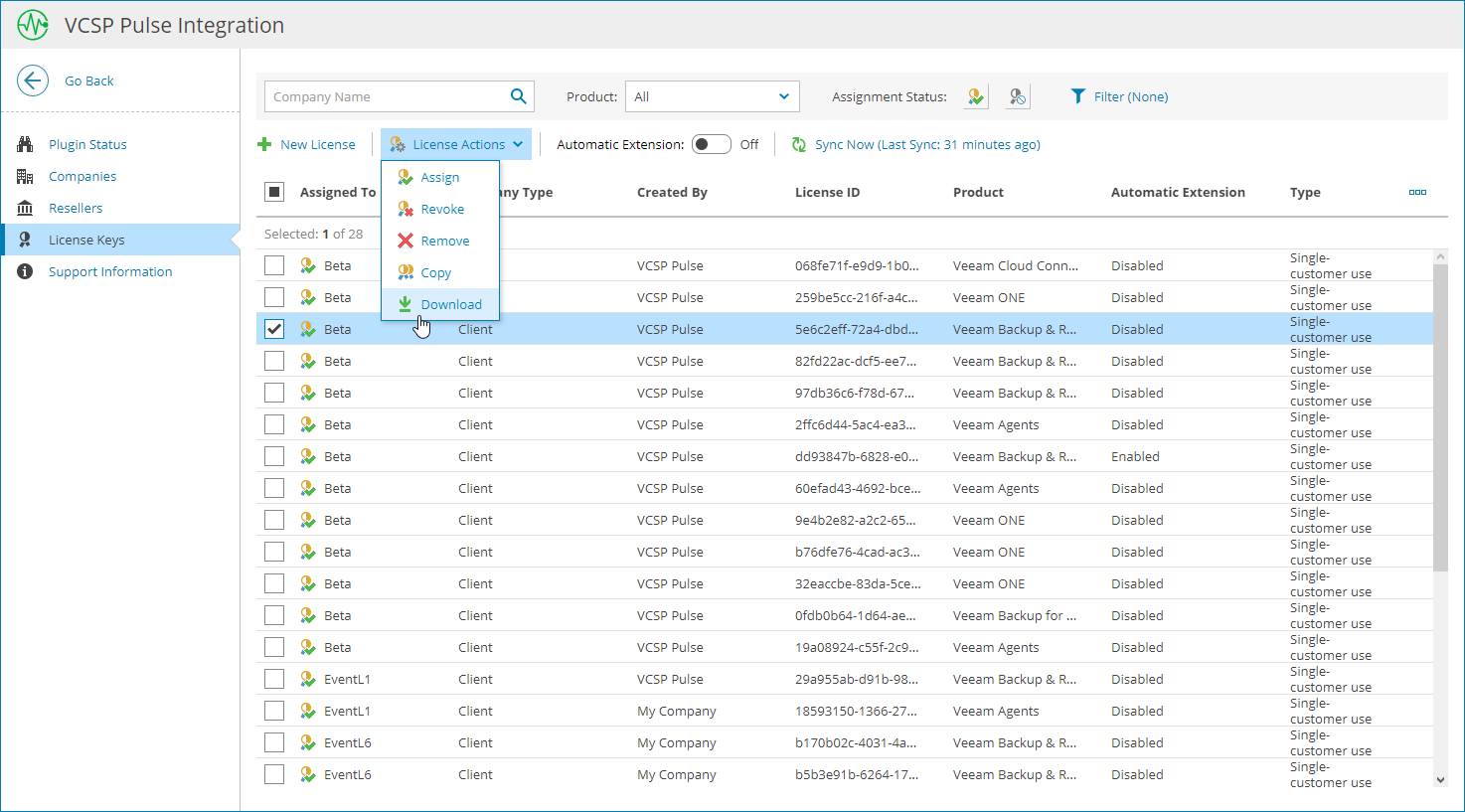1465x812 pixels.
Task: Click the Plugin Status binoculars icon
Action: pos(26,144)
